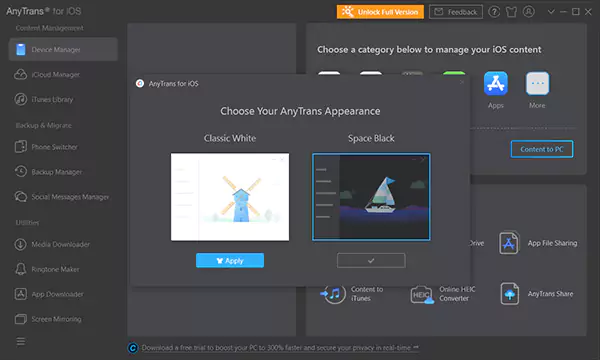Click the Screen Mirroring icon
The width and height of the screenshot is (600, 360).
pyautogui.click(x=20, y=319)
